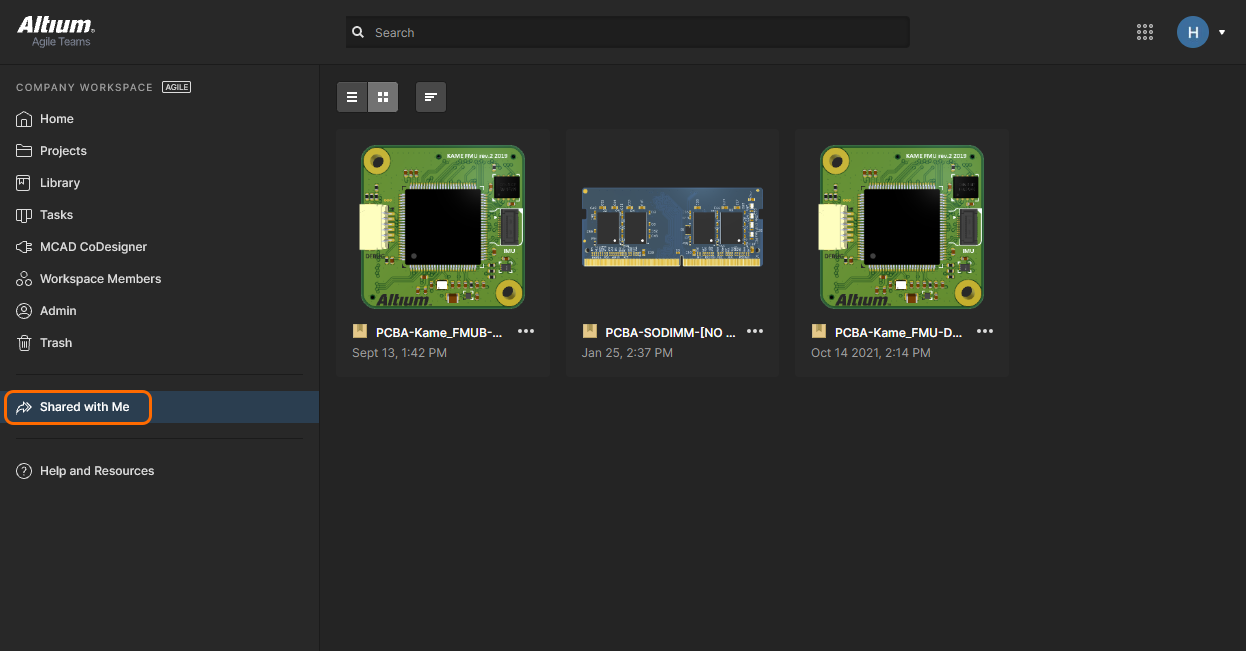The width and height of the screenshot is (1246, 651).
Task: Click the Altum Agile Teams logo
Action: point(56,31)
